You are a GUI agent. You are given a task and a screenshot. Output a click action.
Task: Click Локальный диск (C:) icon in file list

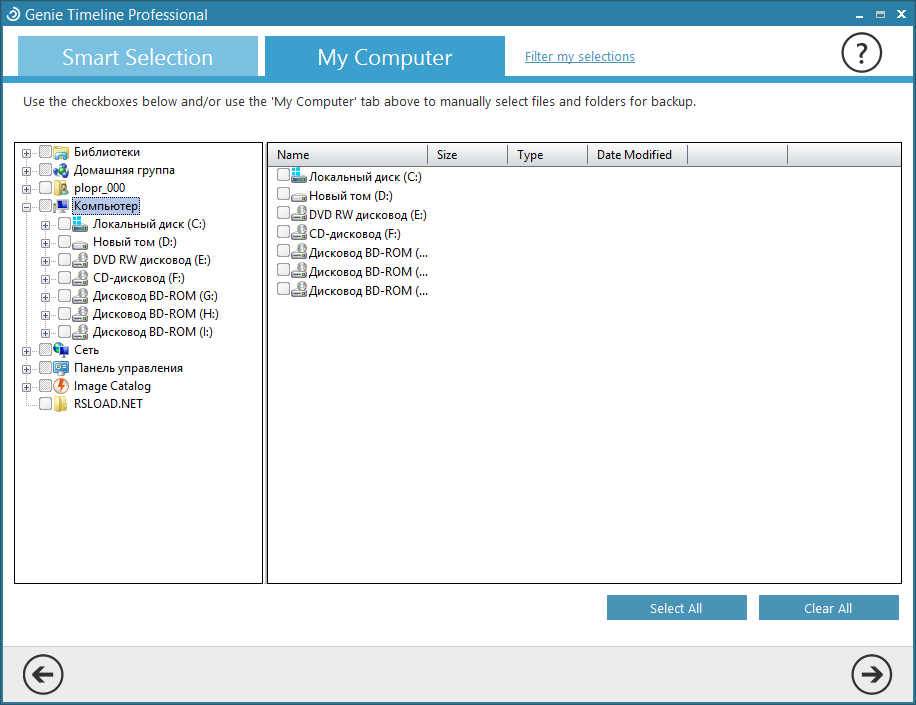pos(299,175)
